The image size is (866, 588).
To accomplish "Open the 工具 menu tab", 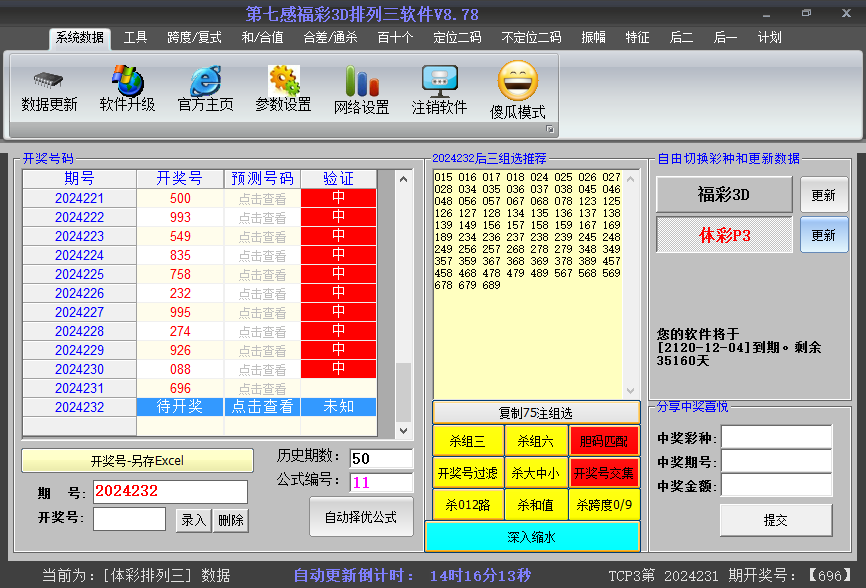I will pyautogui.click(x=135, y=38).
